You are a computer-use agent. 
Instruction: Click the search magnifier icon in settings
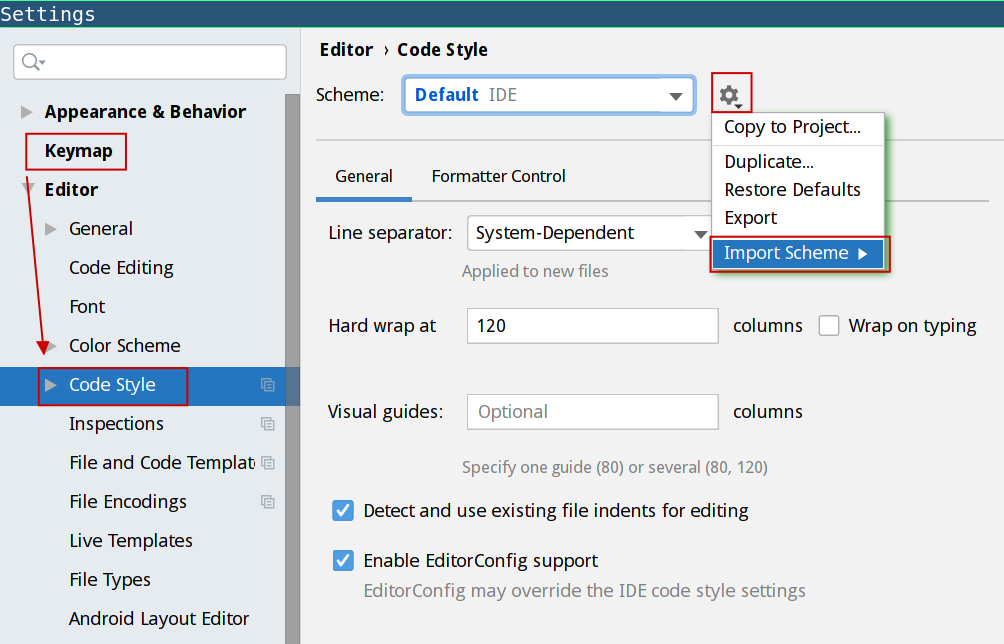tap(32, 62)
